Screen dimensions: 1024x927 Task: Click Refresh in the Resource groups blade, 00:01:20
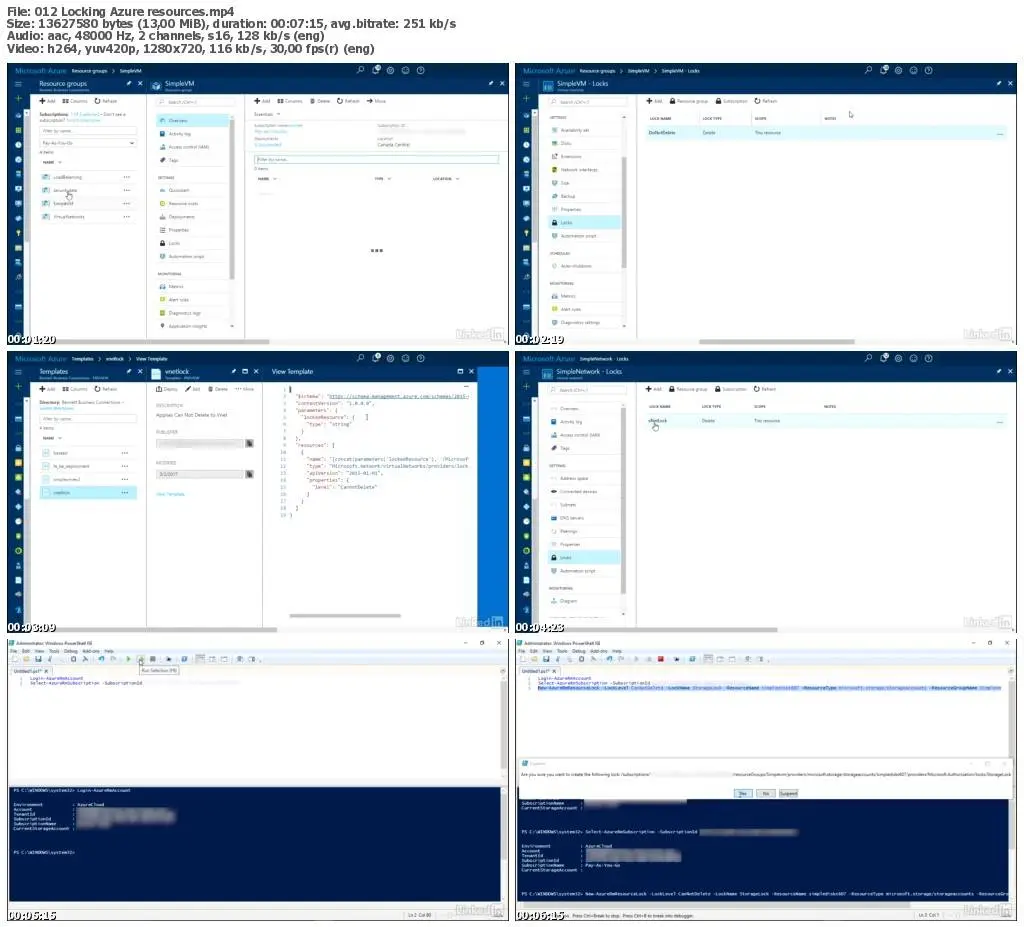106,101
